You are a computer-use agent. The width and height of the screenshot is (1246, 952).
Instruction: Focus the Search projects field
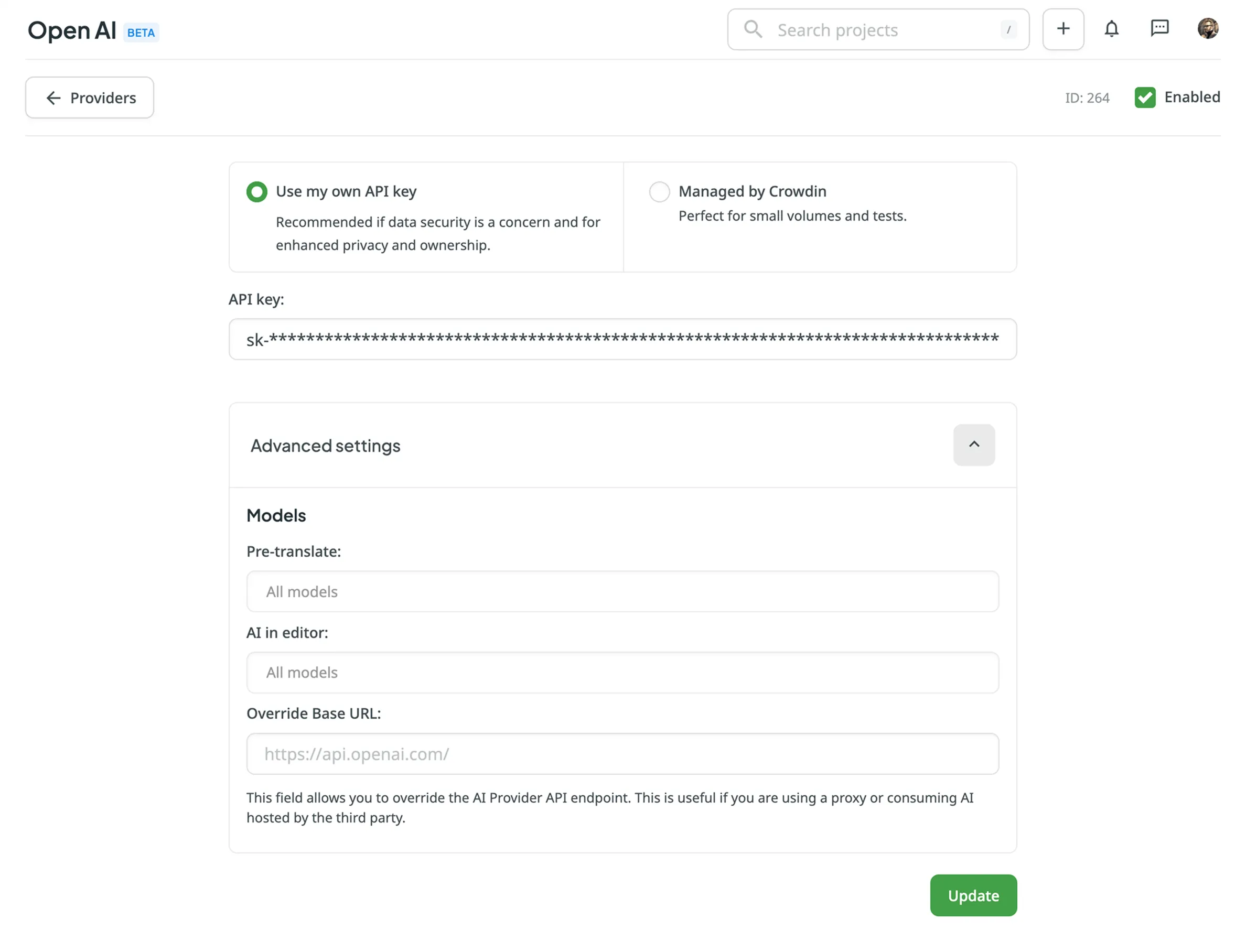878,29
